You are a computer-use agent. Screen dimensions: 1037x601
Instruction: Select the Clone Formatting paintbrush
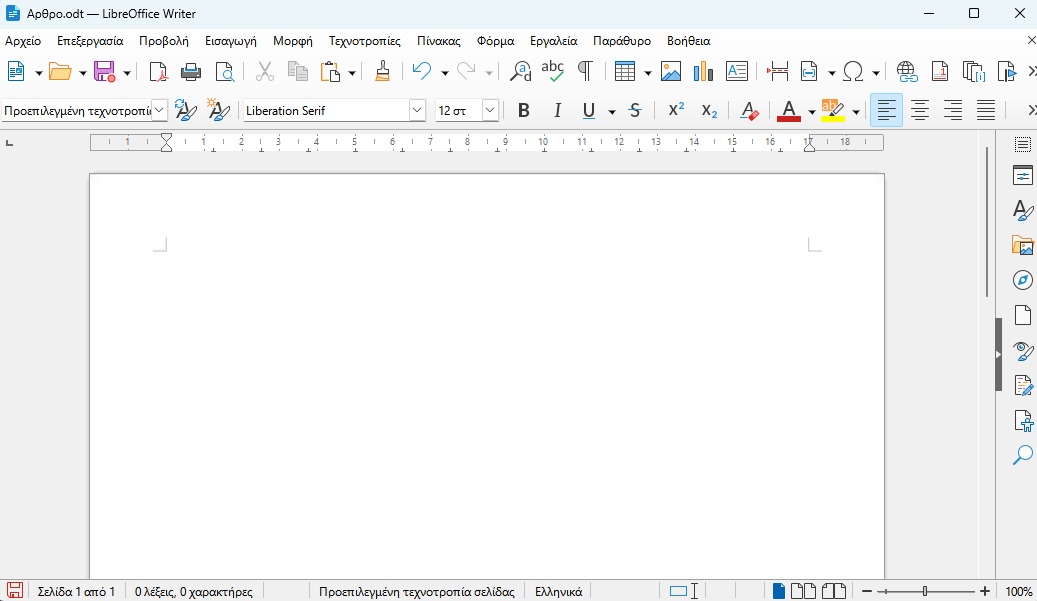382,71
